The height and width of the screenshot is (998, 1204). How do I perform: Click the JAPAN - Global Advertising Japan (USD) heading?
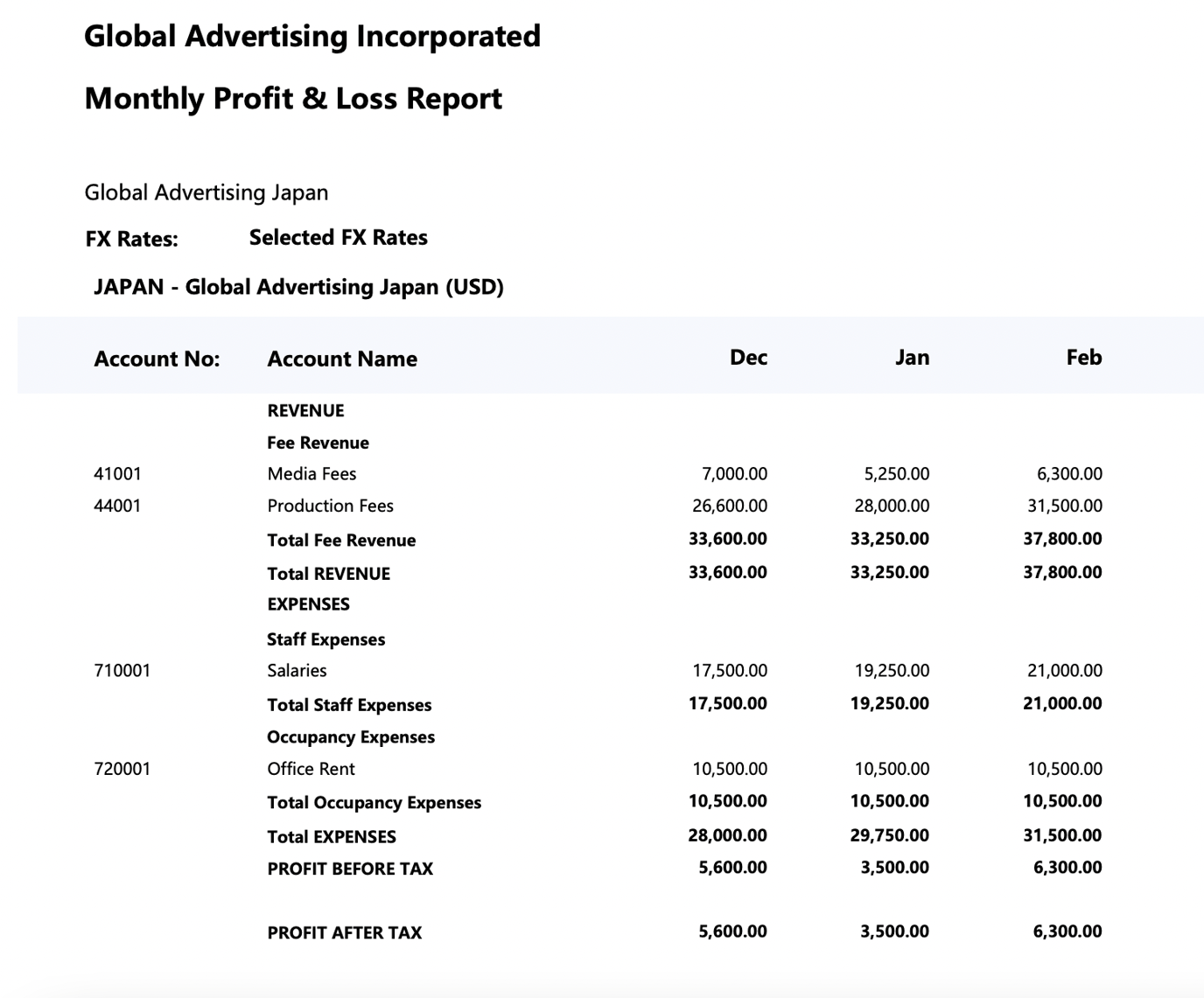tap(298, 288)
